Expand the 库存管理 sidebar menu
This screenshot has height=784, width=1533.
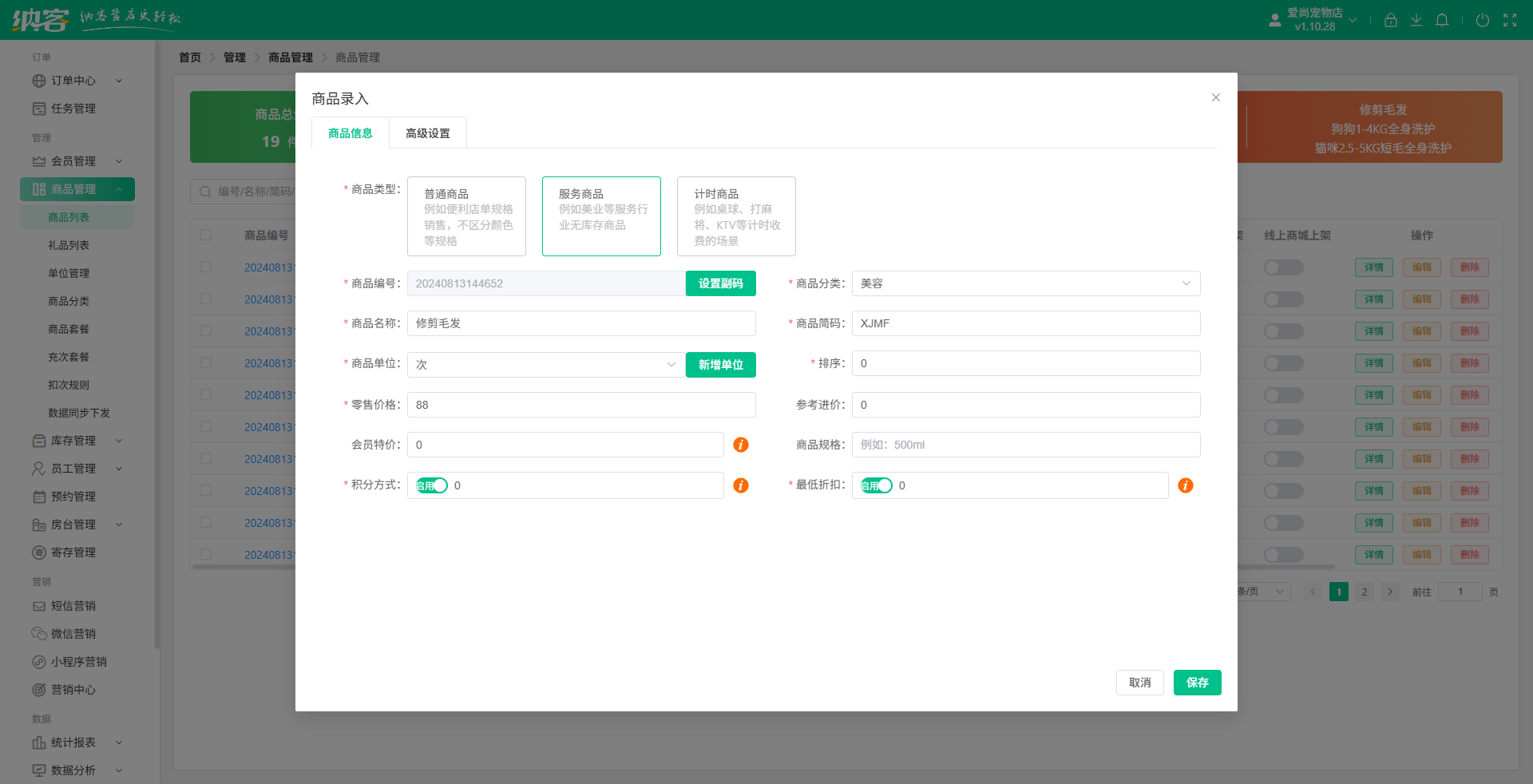click(x=119, y=441)
